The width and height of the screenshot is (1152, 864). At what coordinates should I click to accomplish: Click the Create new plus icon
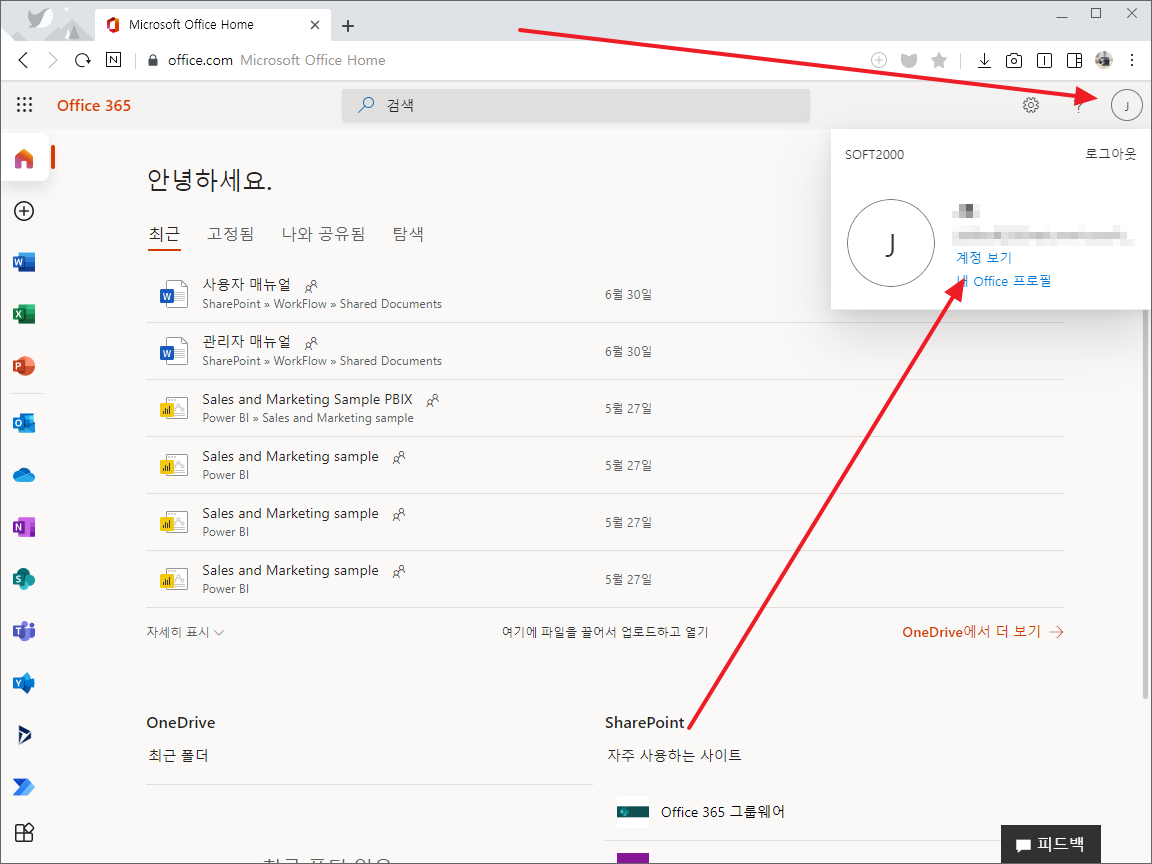(x=24, y=211)
